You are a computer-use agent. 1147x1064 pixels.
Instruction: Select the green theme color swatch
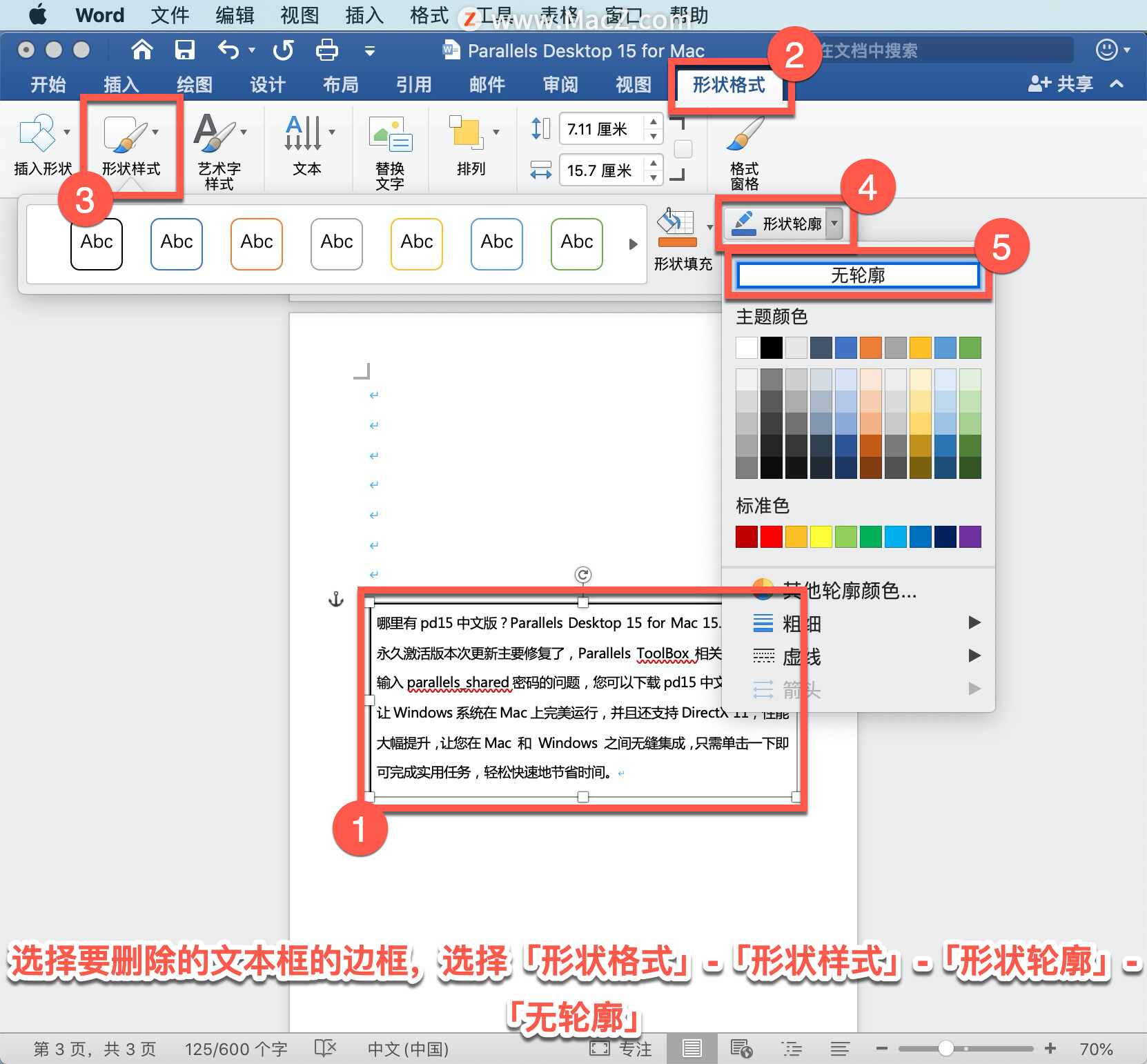970,347
